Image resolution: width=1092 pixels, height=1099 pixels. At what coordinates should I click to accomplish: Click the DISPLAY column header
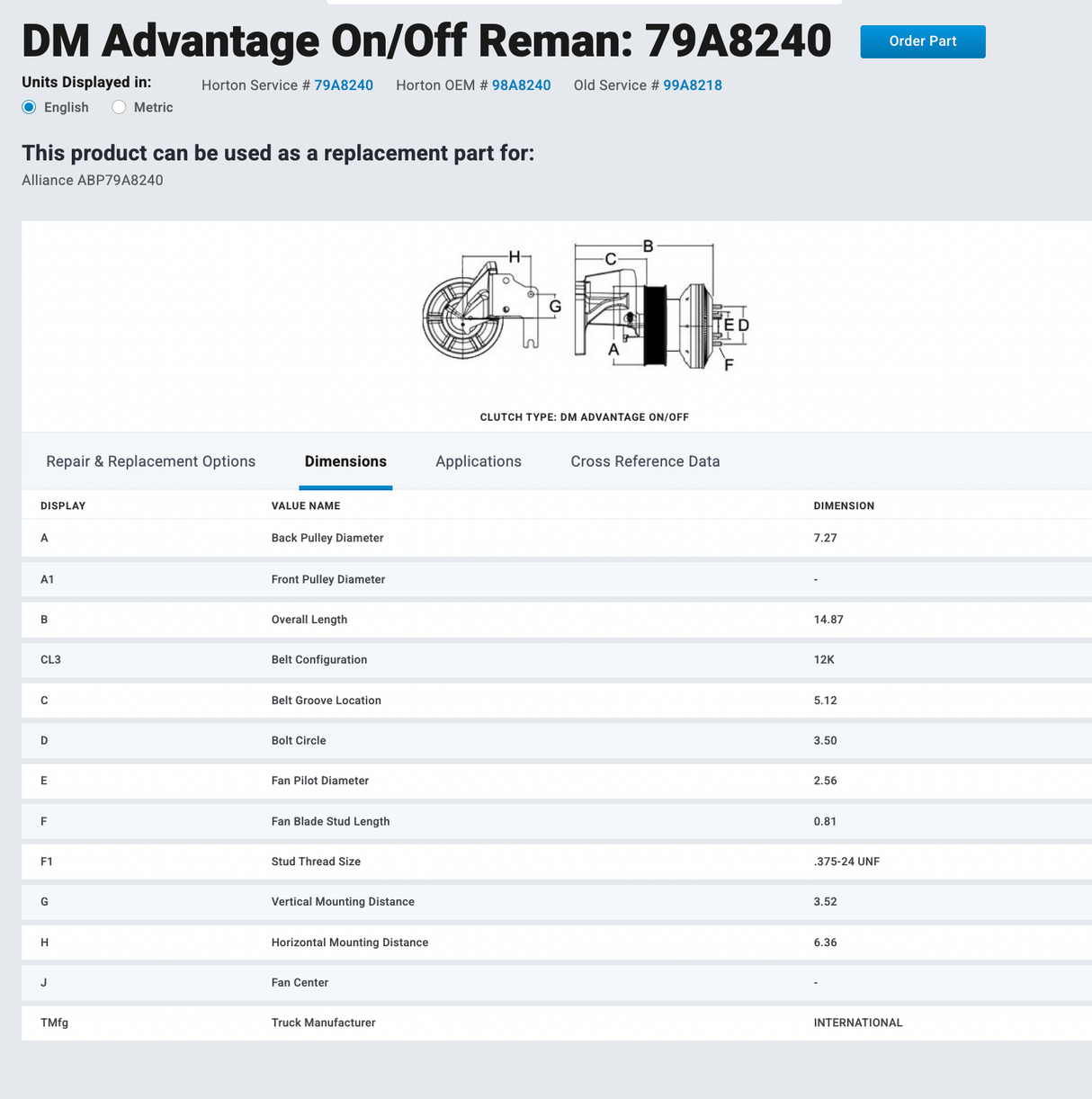click(x=63, y=506)
